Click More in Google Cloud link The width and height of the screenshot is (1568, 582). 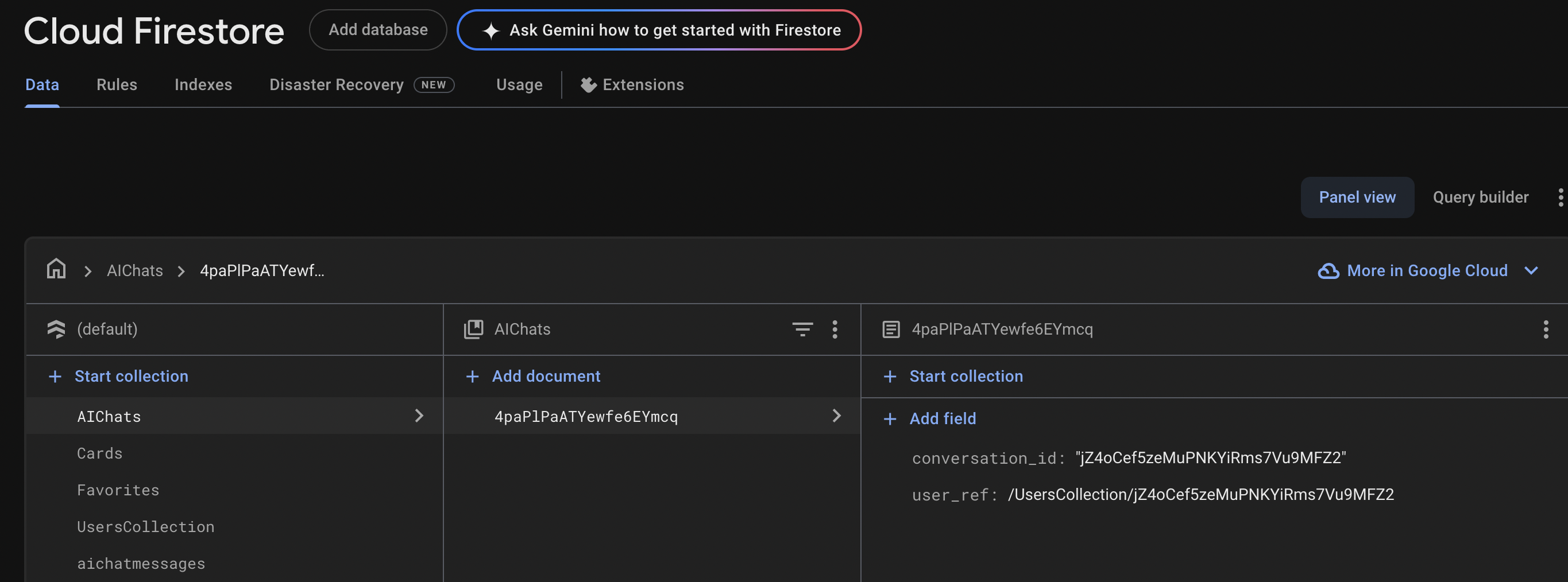[1427, 271]
